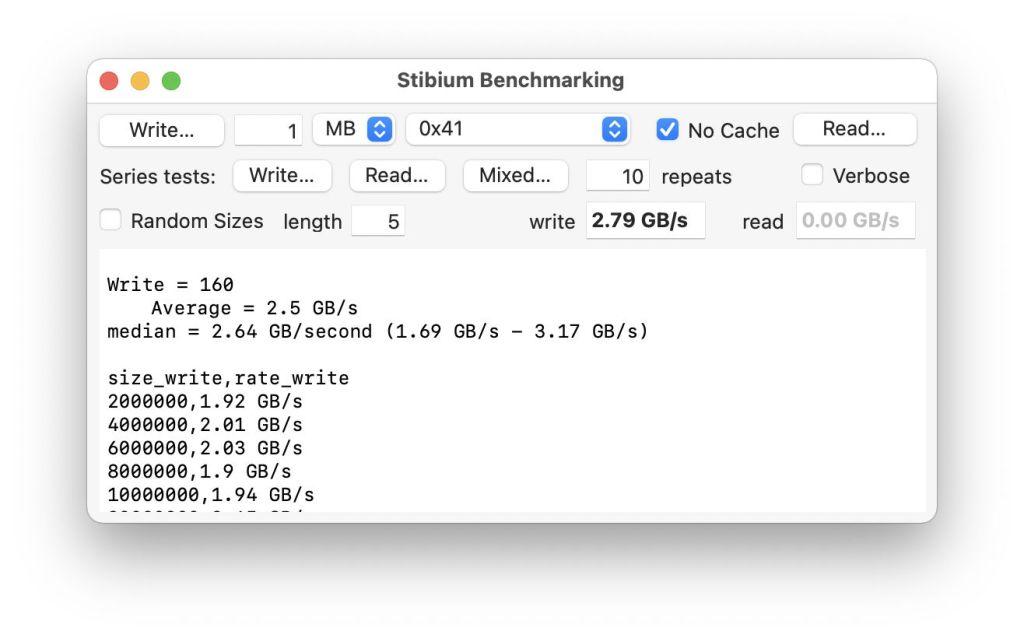Click the median result line in output
Viewport: 1024px width, 638px height.
(377, 331)
